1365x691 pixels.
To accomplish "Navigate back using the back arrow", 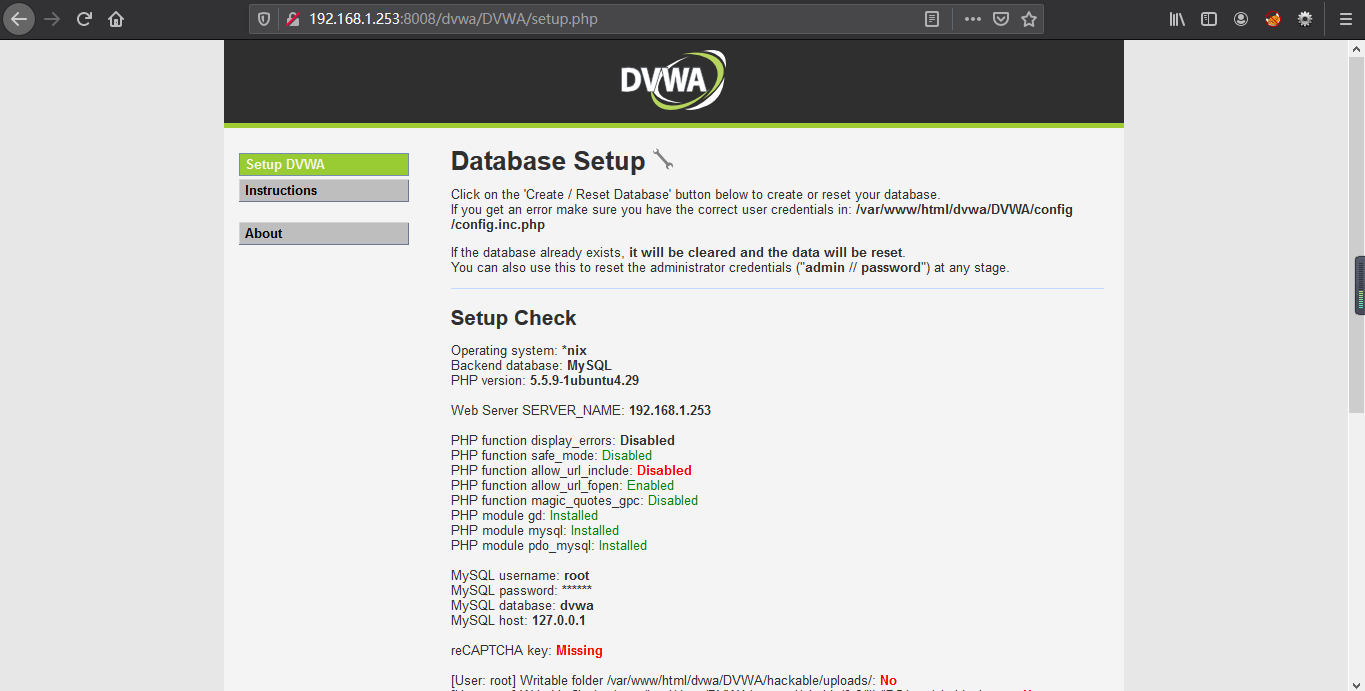I will click(x=20, y=18).
